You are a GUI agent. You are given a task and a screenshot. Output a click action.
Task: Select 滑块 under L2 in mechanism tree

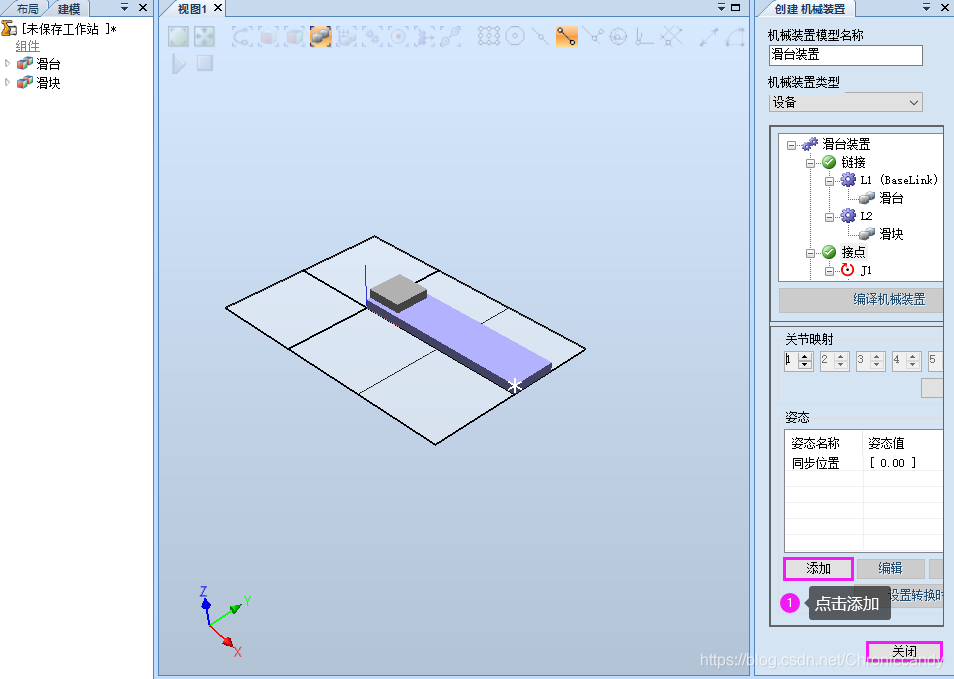(x=891, y=234)
